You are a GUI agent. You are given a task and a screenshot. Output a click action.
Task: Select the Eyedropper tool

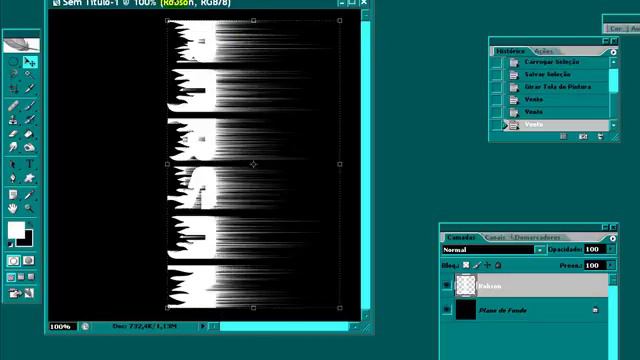29,195
